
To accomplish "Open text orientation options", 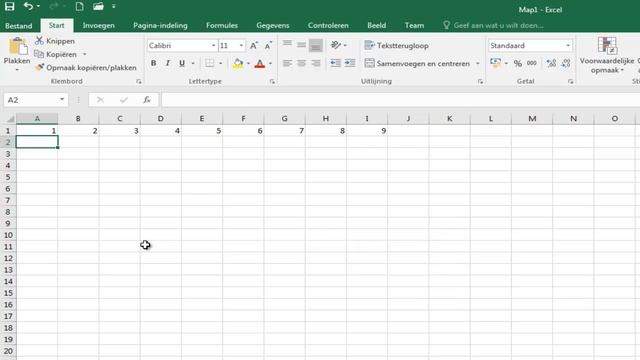I will point(338,45).
